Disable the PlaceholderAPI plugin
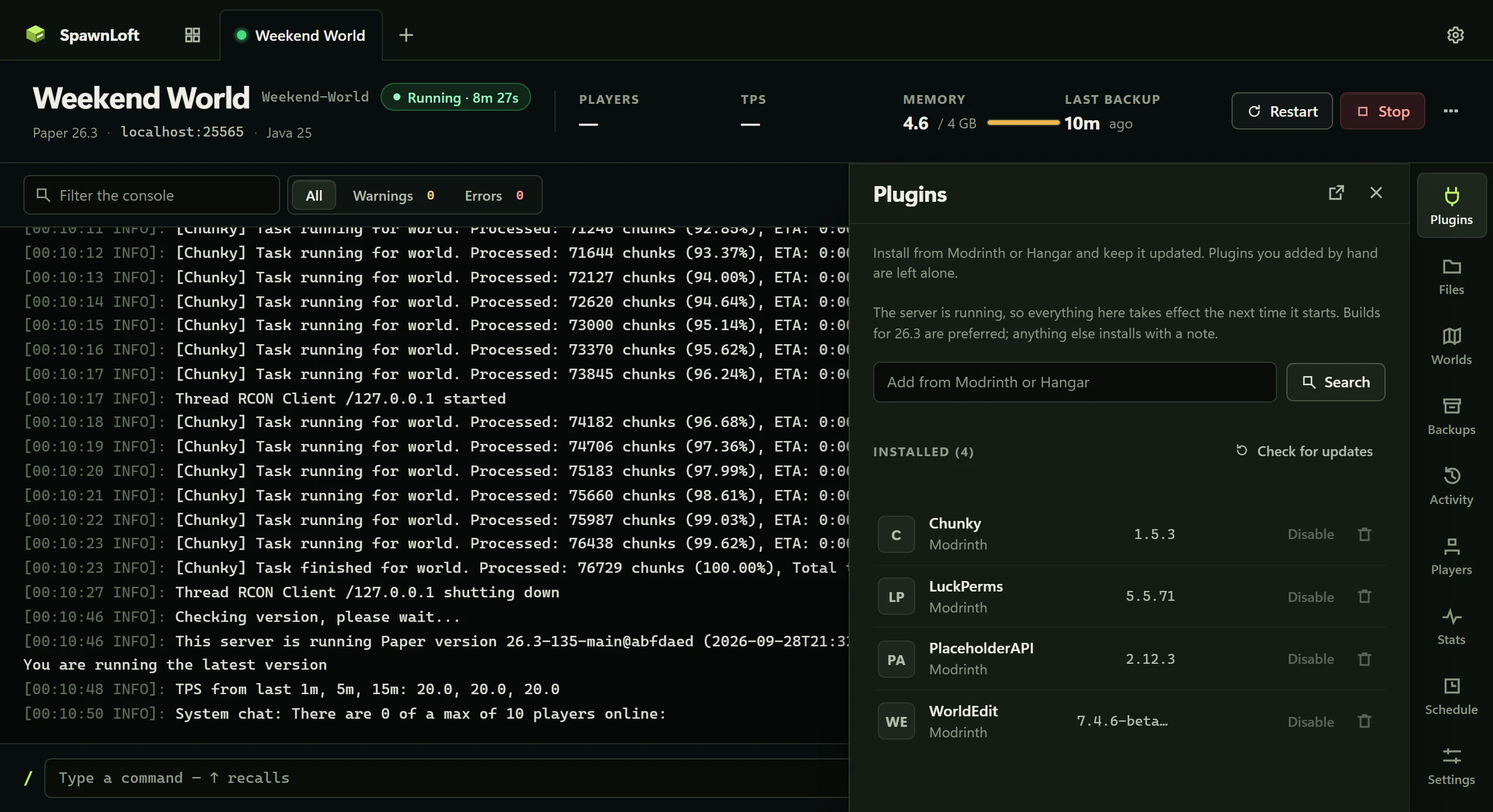The width and height of the screenshot is (1493, 812). pos(1310,659)
